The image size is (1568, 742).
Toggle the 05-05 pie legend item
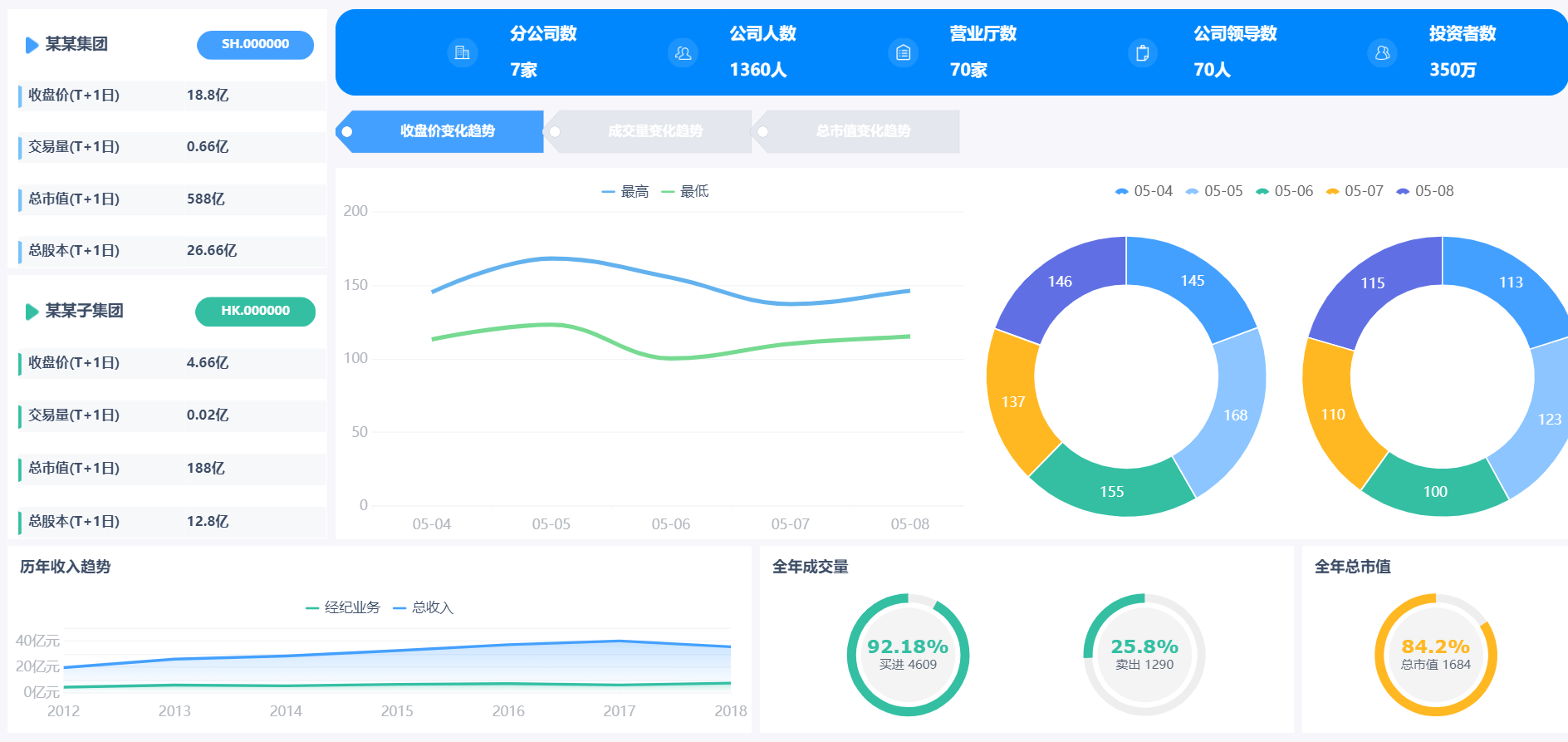1214,191
